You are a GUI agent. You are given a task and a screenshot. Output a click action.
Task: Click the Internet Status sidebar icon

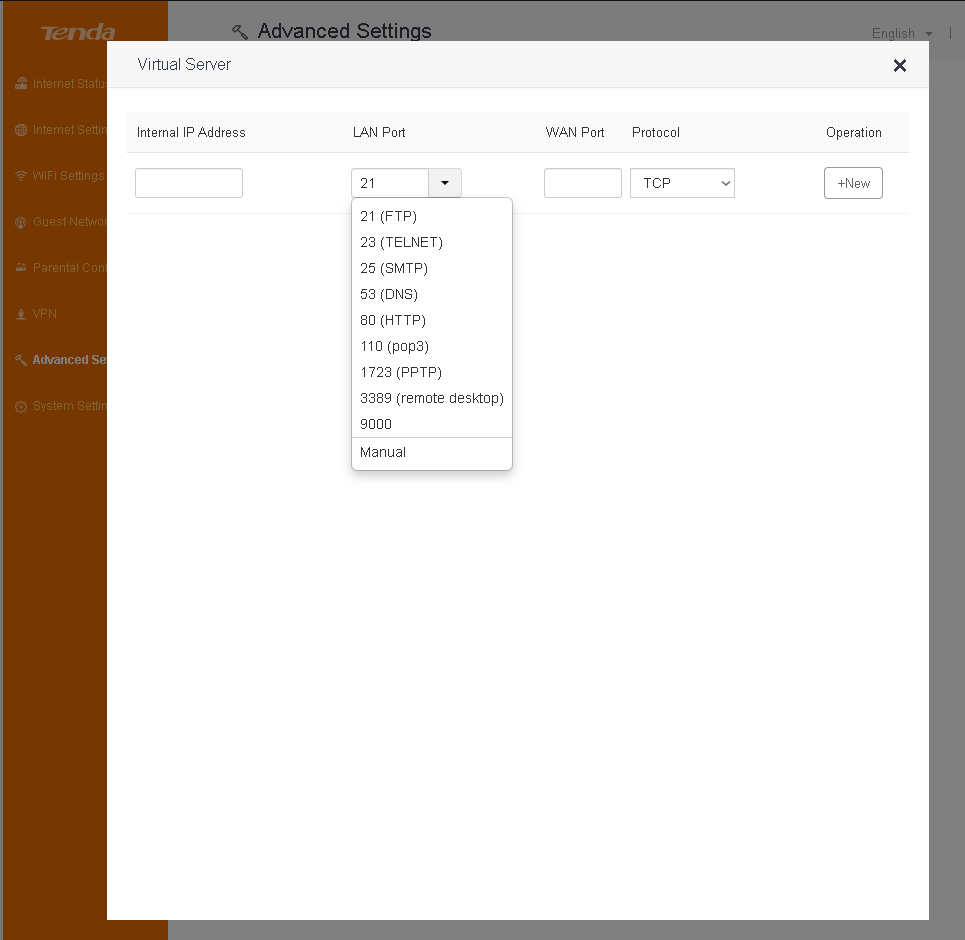click(x=21, y=84)
